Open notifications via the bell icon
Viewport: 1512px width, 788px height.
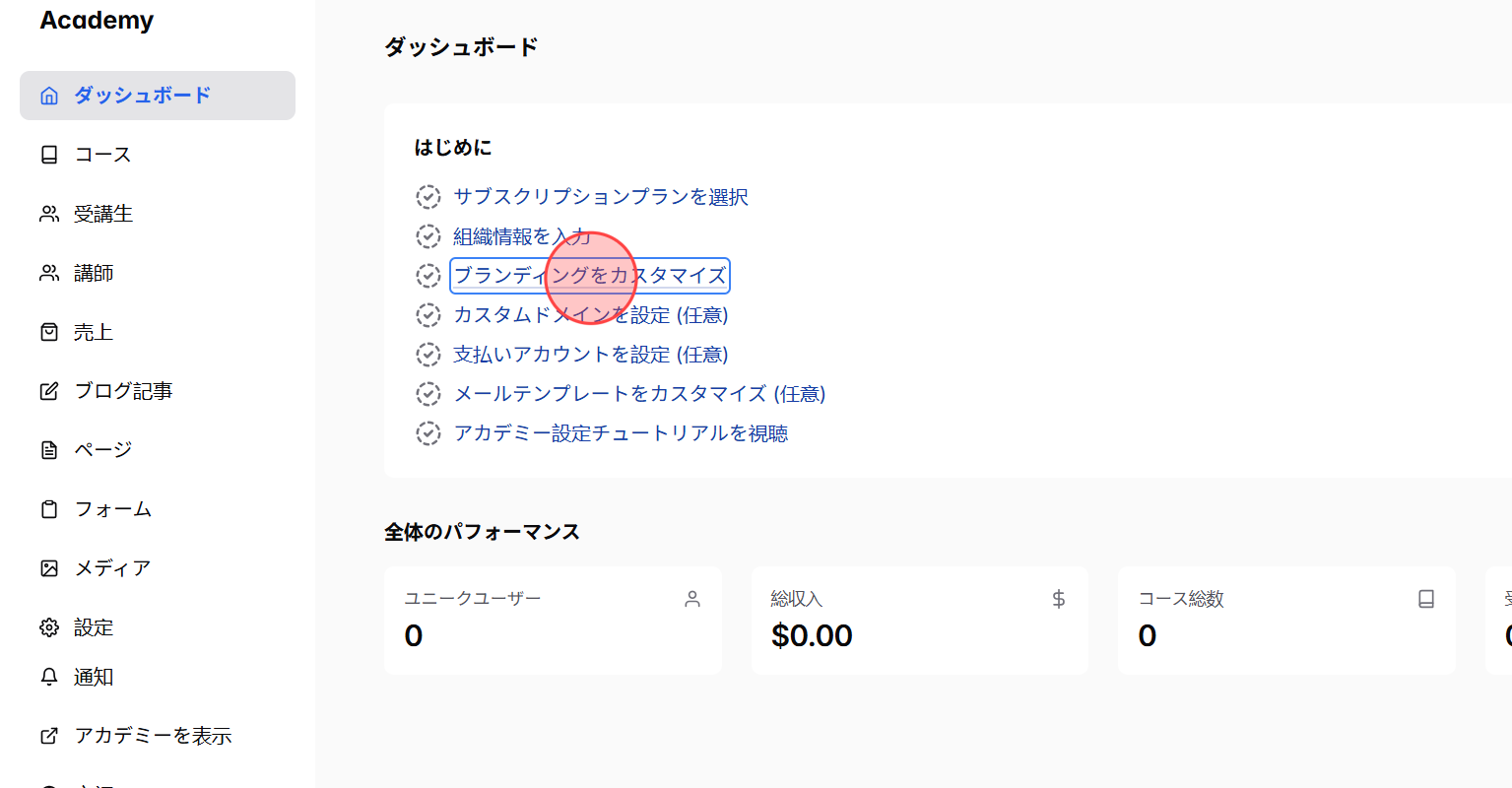[48, 676]
